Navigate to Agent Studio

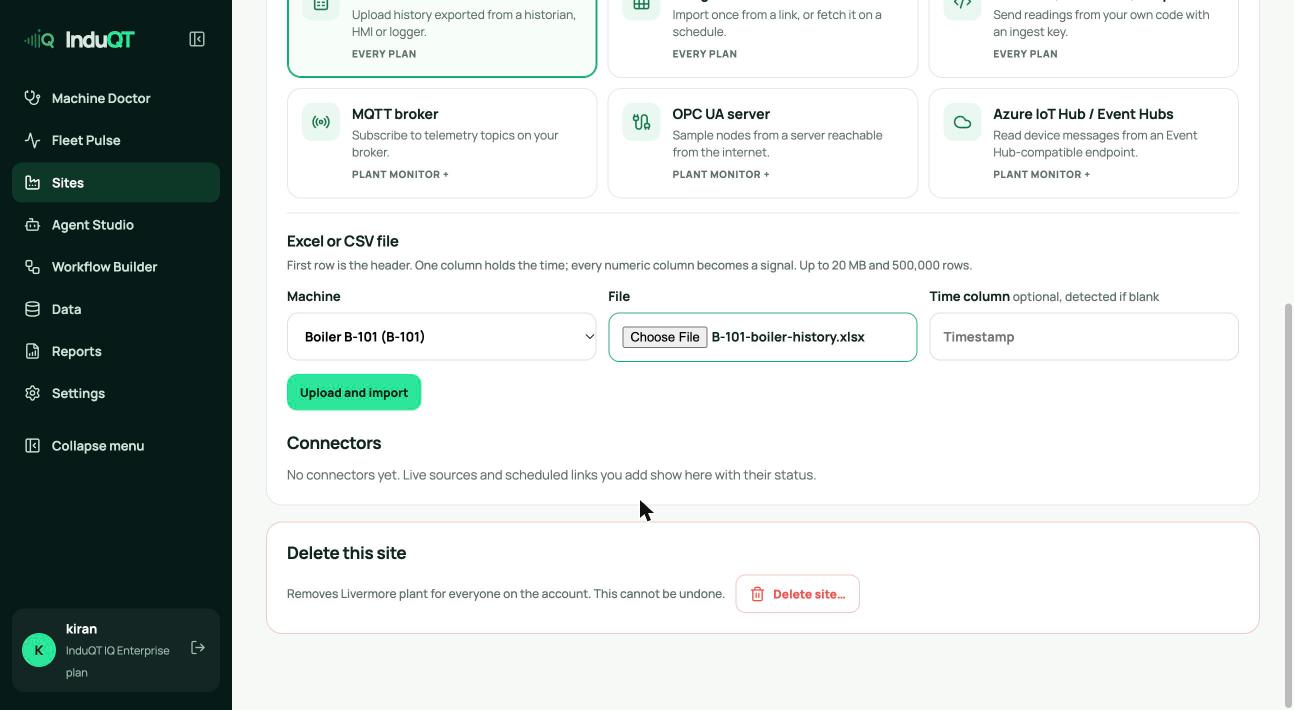click(x=116, y=225)
